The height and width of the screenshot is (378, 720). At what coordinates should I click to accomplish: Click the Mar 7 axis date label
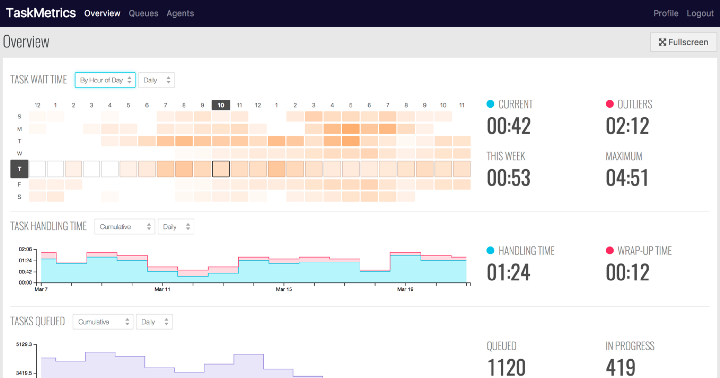click(x=41, y=289)
